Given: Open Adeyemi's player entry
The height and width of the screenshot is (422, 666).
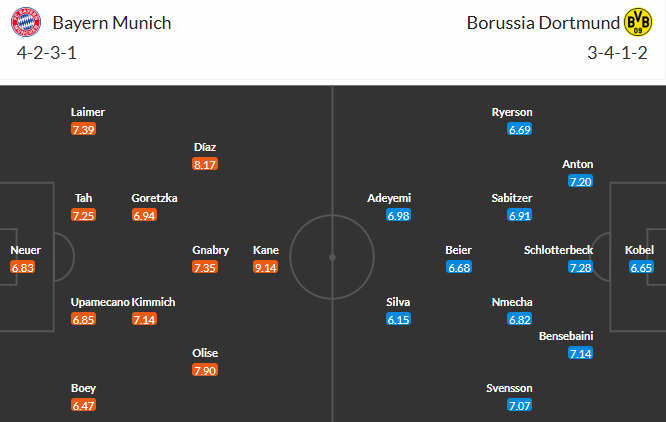Looking at the screenshot, I should point(389,198).
